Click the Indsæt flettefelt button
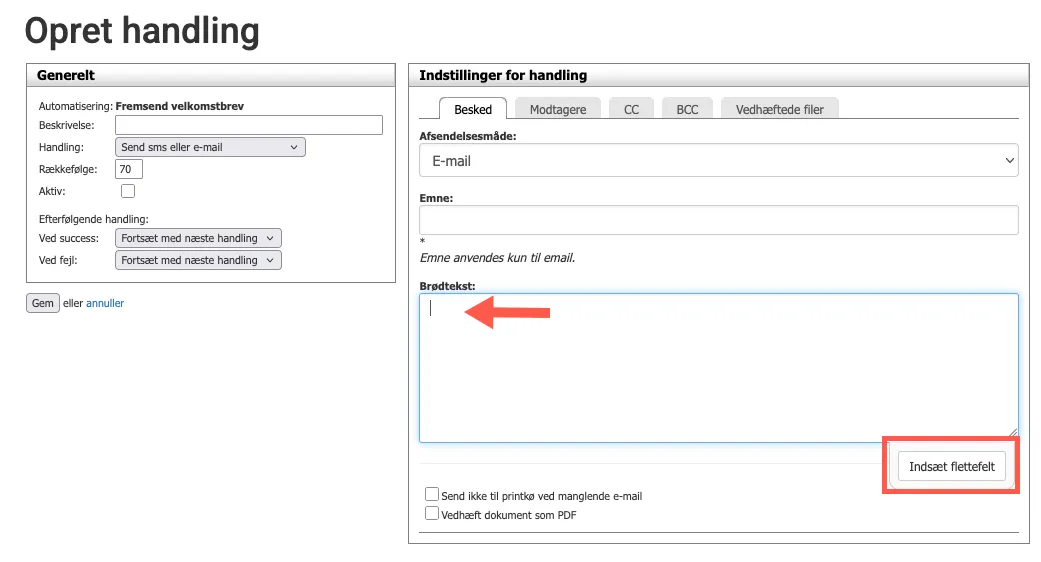 [951, 467]
